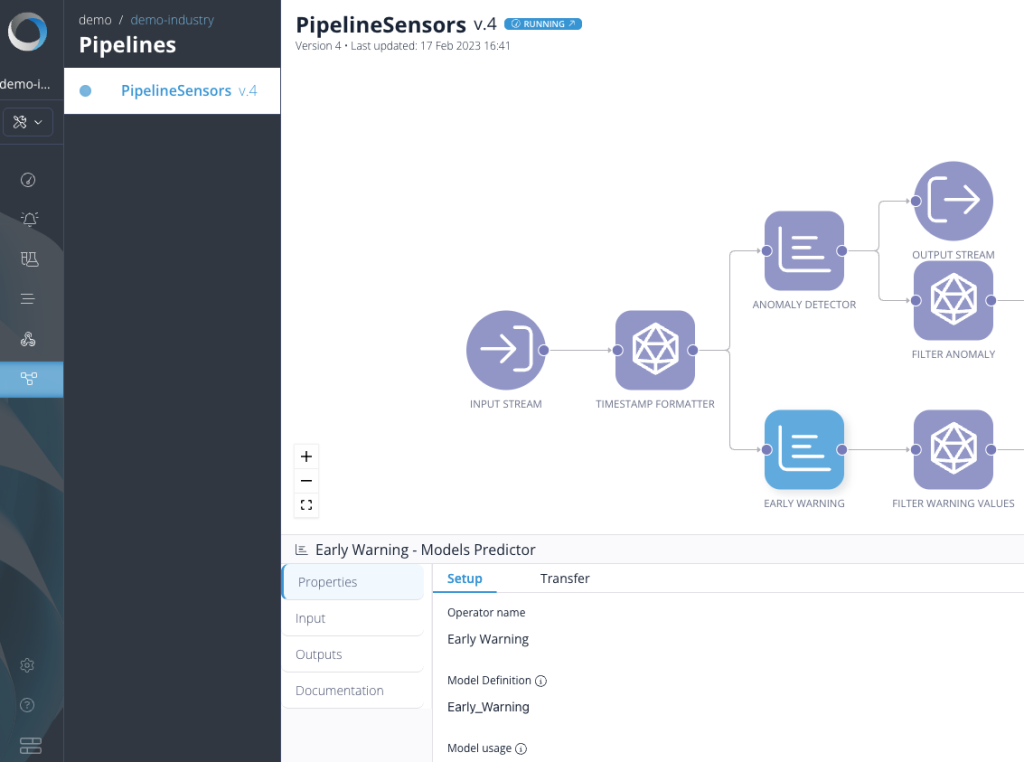Open the Outputs section
Image resolution: width=1024 pixels, height=762 pixels.
[353, 654]
